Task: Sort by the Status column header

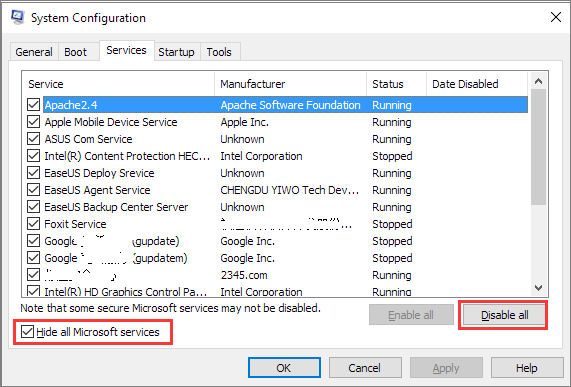Action: click(396, 84)
